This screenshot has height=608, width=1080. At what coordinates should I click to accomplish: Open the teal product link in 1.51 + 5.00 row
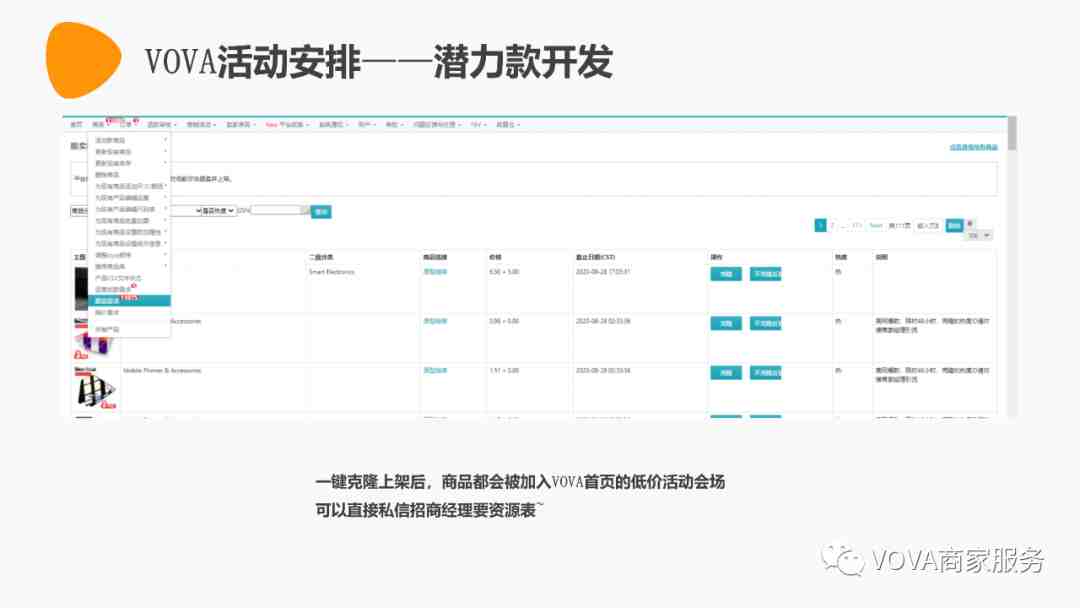pyautogui.click(x=435, y=370)
